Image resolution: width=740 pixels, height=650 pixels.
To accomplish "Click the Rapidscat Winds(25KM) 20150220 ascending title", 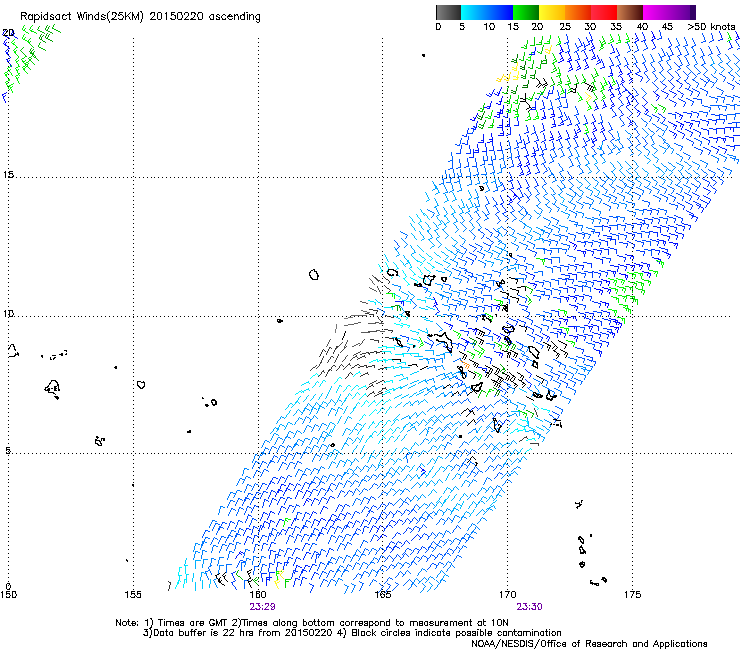I will (x=140, y=17).
